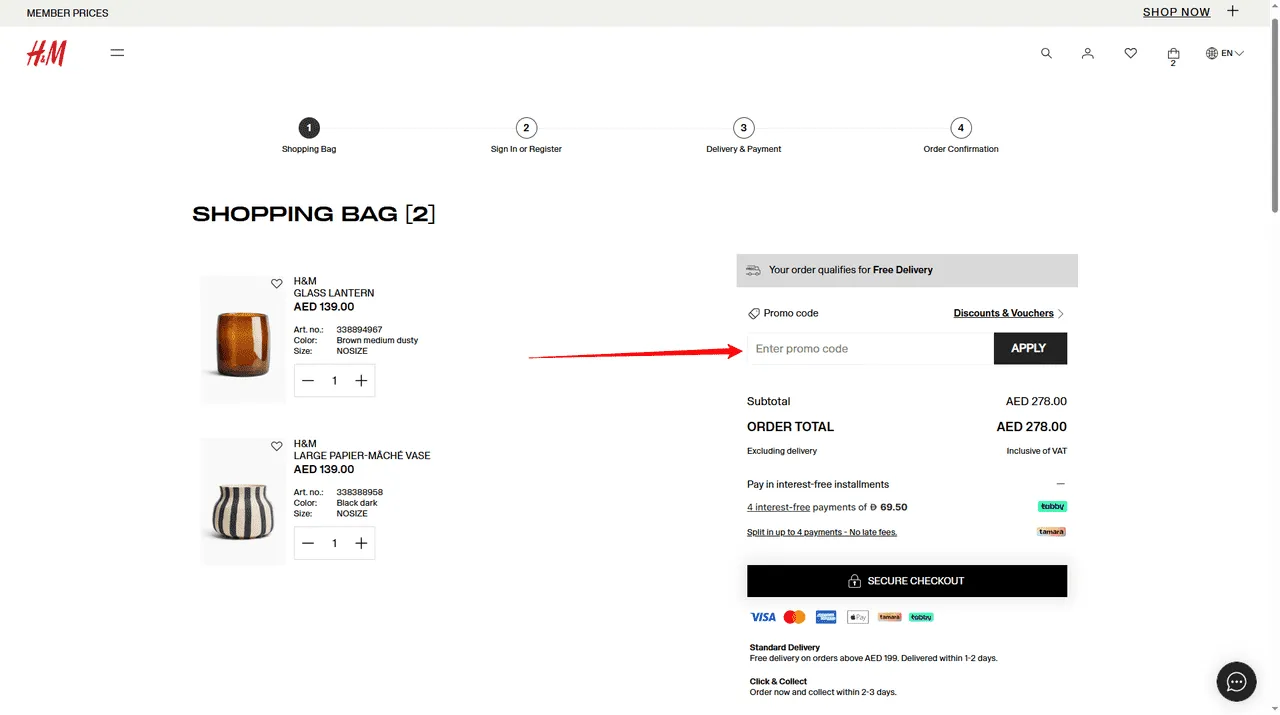The image size is (1280, 715).
Task: Open the account profile icon
Action: (1088, 53)
